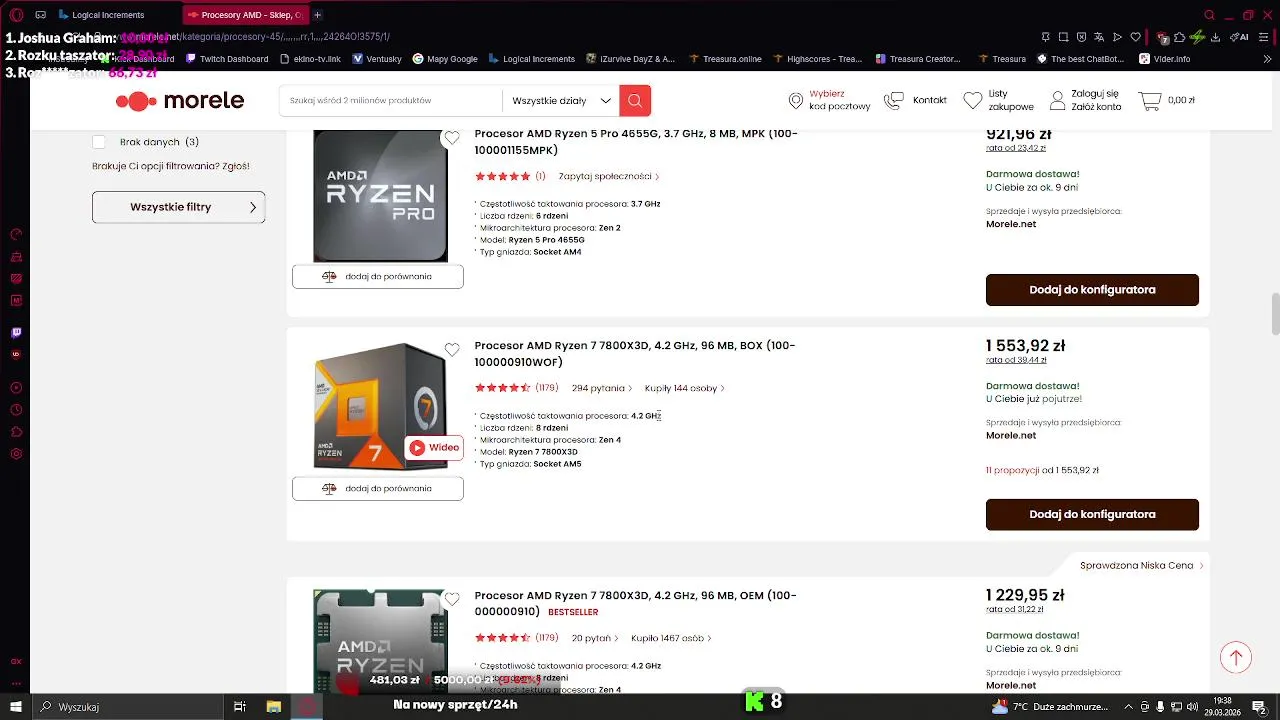The width and height of the screenshot is (1280, 720).
Task: Click the Windows taskbar Wyszukaj search box
Action: 126,707
